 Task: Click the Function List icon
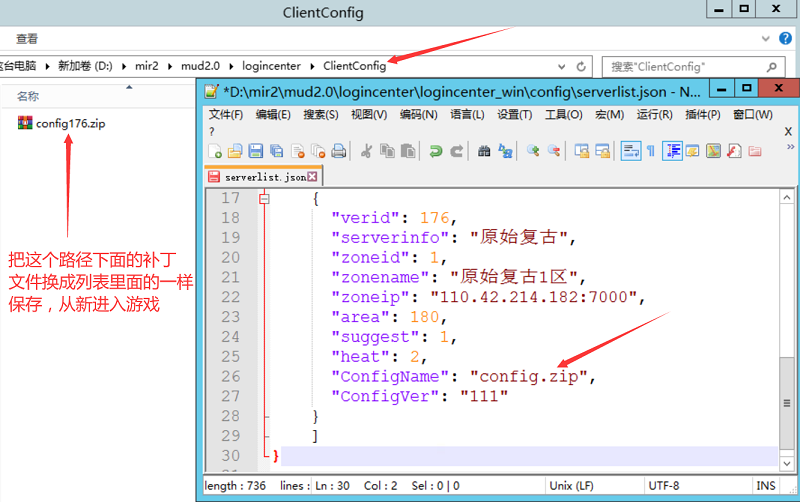(734, 151)
